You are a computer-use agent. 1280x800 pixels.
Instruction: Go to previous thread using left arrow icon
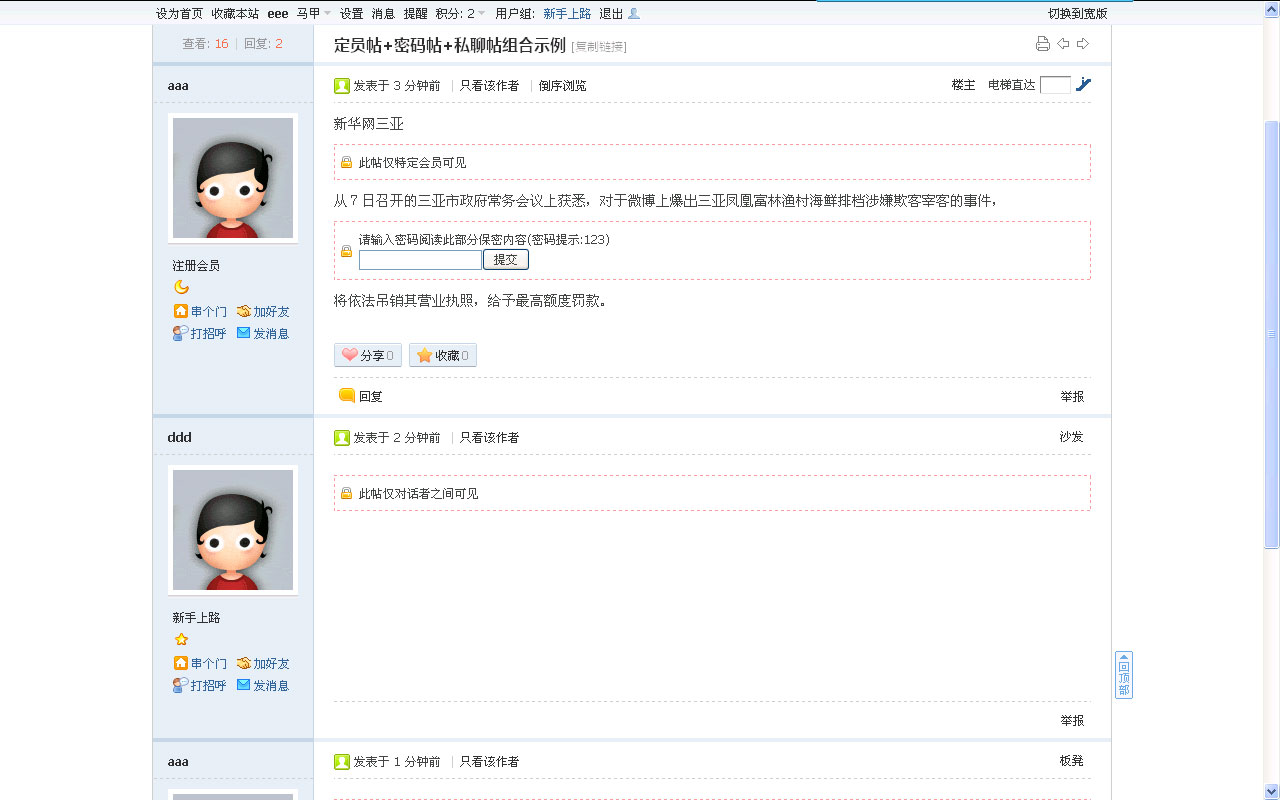pos(1063,43)
